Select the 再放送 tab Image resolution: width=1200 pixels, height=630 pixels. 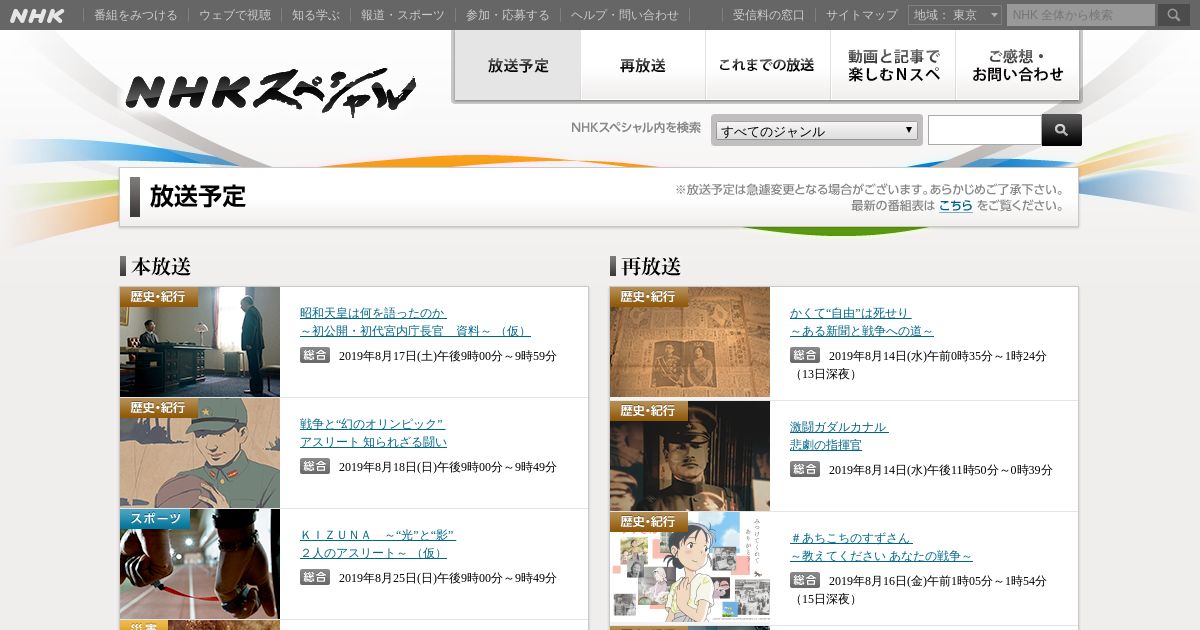(x=643, y=65)
